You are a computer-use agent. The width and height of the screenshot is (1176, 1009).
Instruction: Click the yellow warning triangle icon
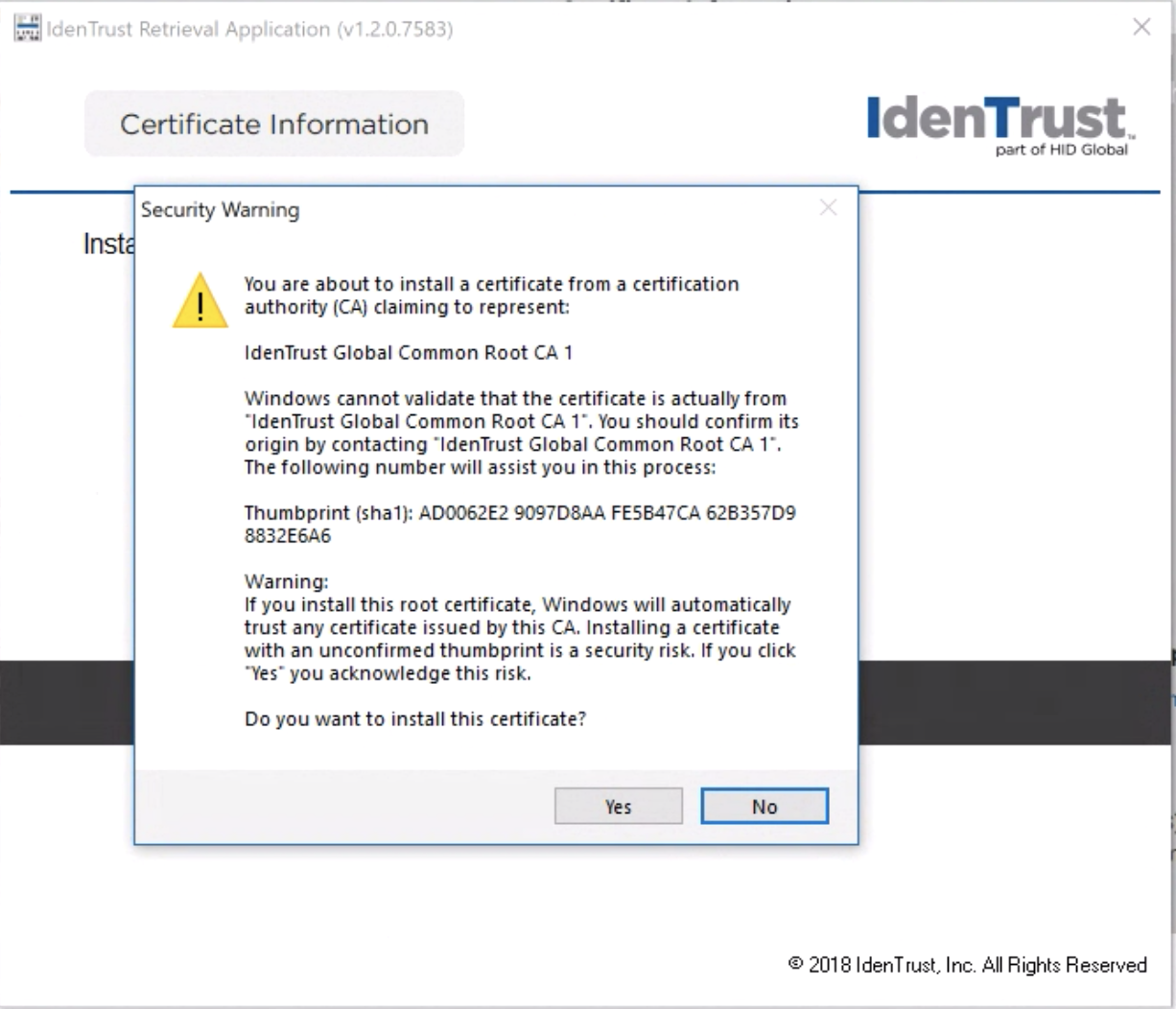200,300
